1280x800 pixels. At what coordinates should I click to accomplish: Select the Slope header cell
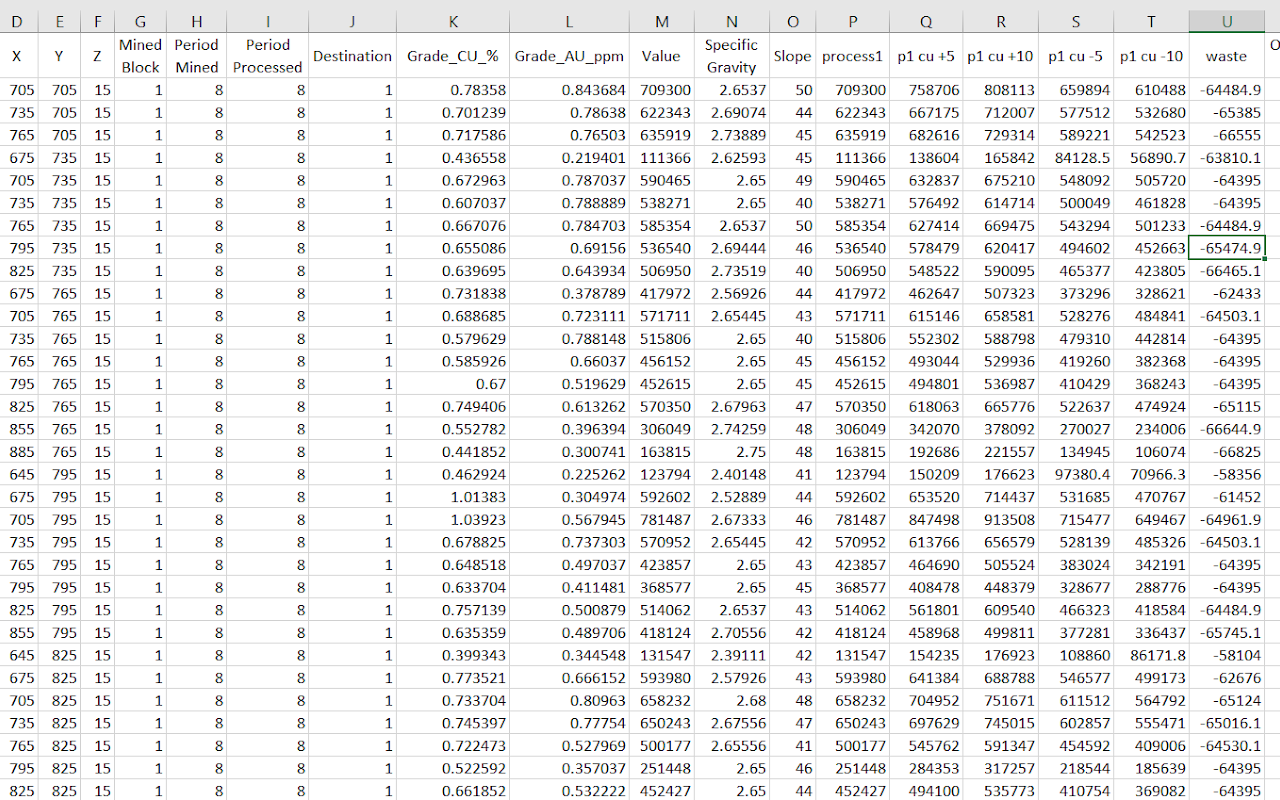792,56
